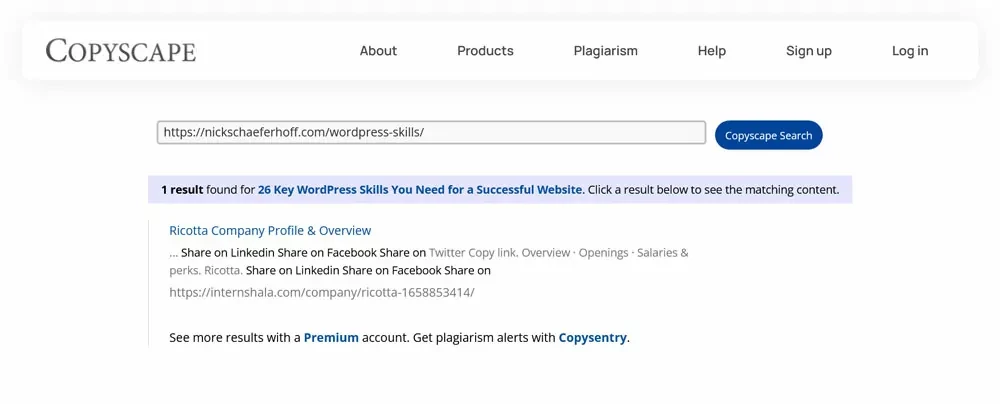The image size is (1000, 404).
Task: Click the internshala.com result URL
Action: click(x=321, y=292)
